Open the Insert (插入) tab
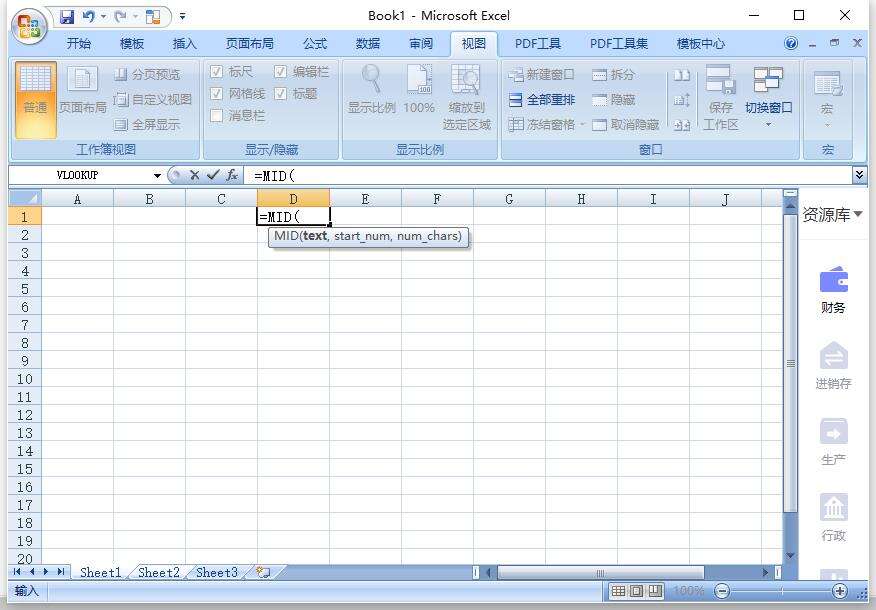The height and width of the screenshot is (610, 876). point(184,44)
